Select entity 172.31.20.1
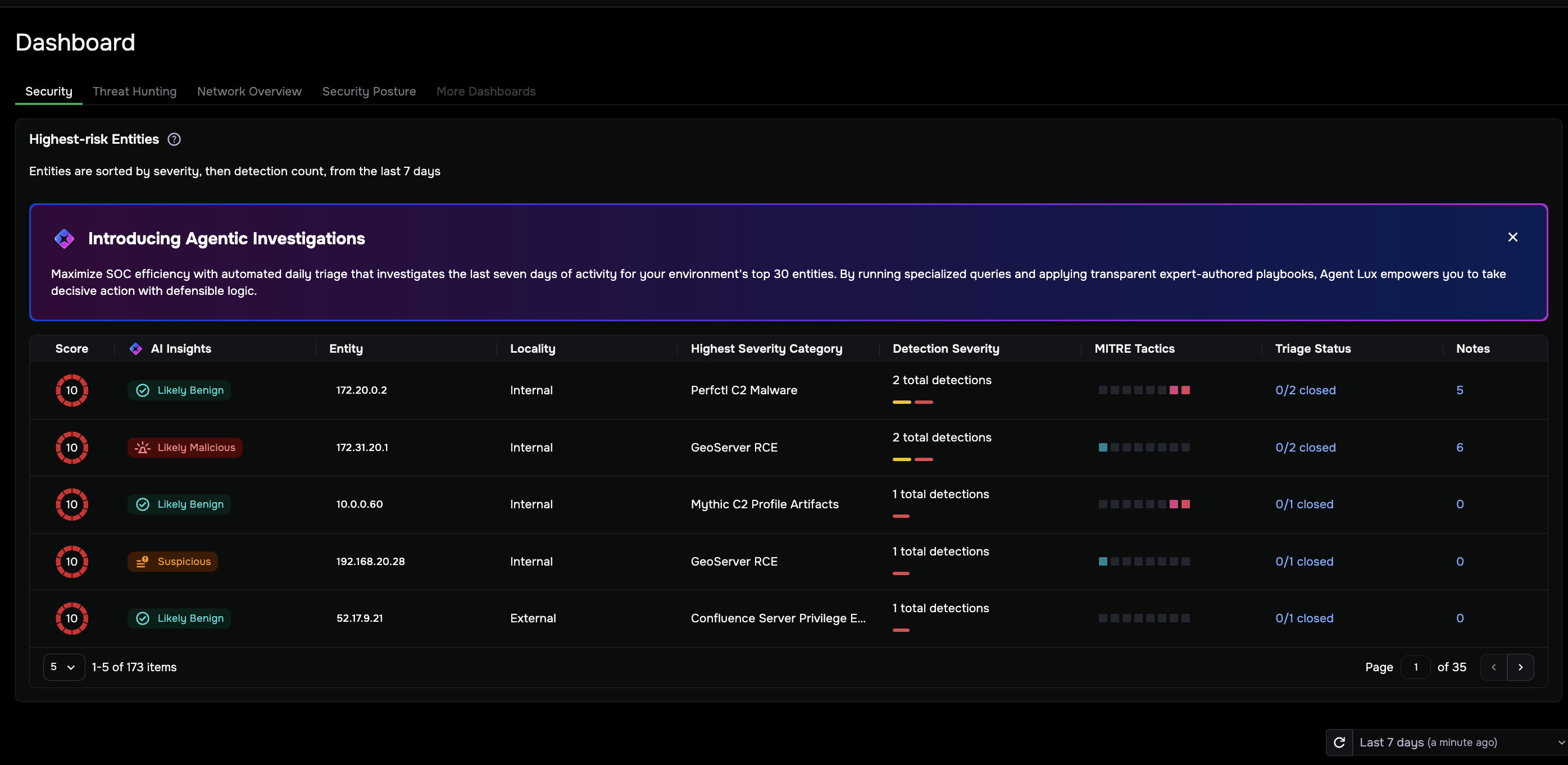Screen dimensions: 1568x765 coord(362,447)
